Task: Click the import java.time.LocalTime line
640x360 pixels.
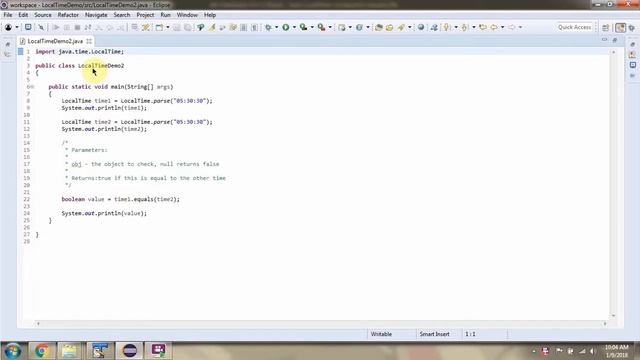Action: pyautogui.click(x=80, y=52)
